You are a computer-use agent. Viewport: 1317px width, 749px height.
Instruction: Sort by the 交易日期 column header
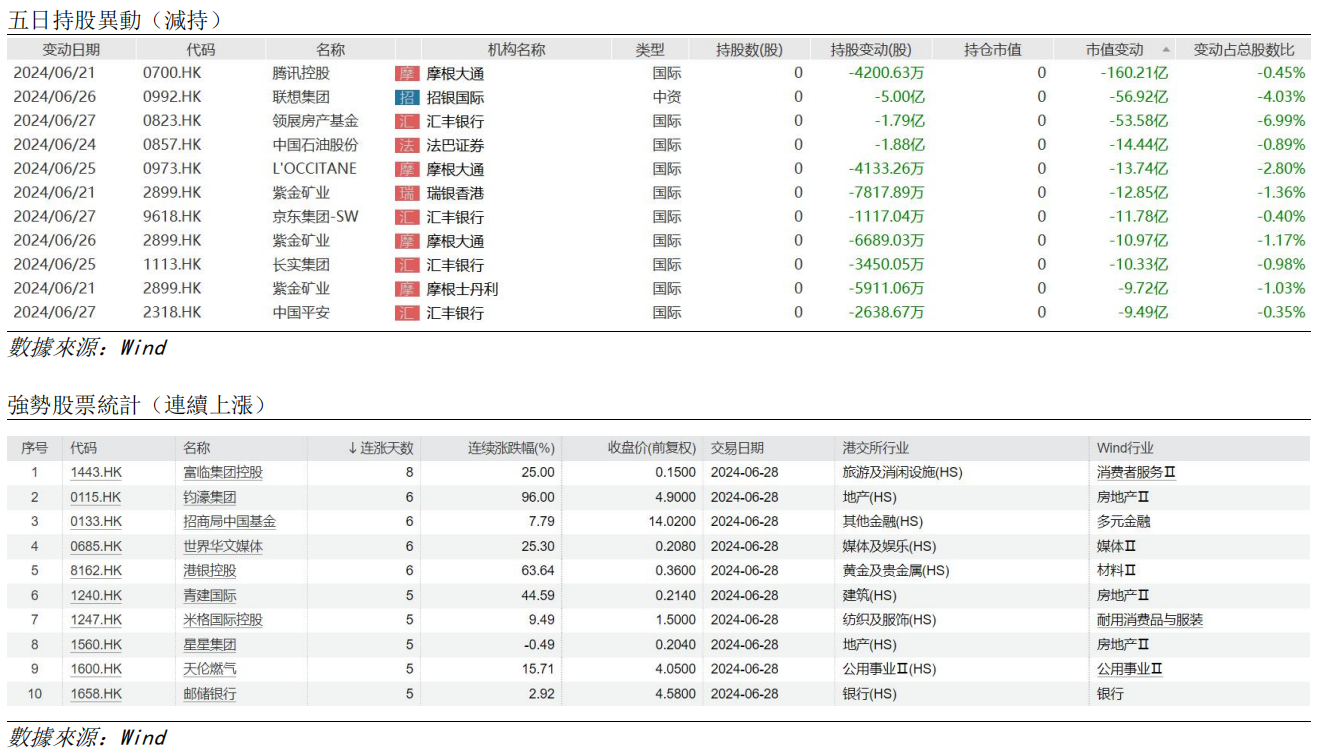coord(737,448)
